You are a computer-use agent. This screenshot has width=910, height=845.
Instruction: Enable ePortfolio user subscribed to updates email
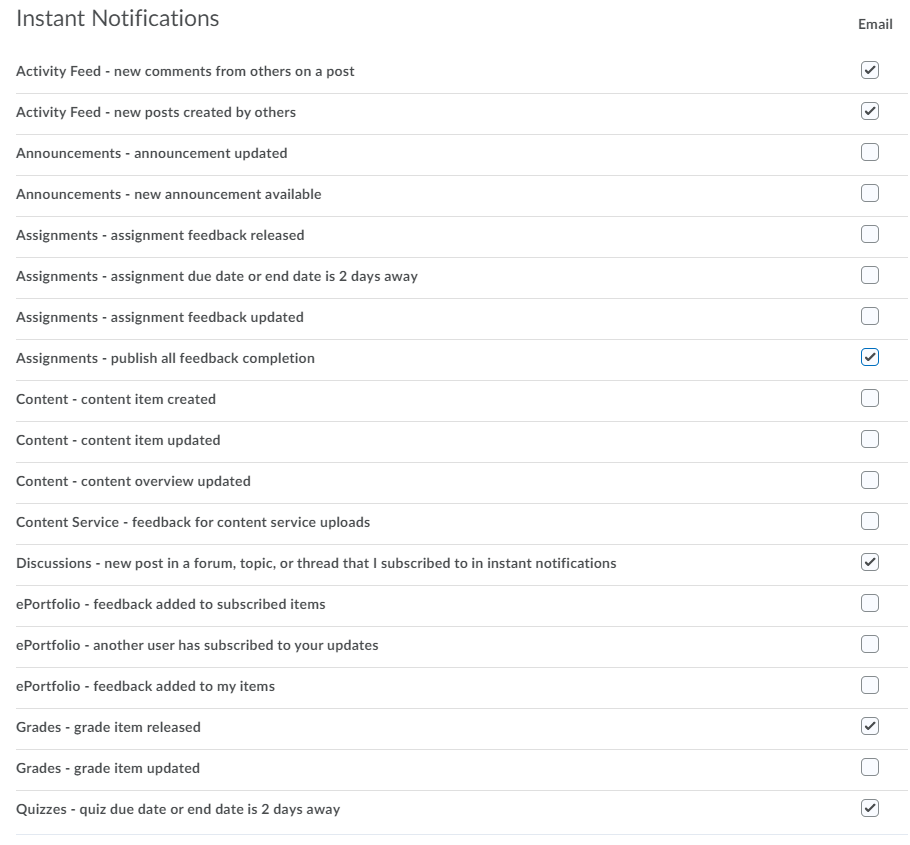[x=870, y=645]
